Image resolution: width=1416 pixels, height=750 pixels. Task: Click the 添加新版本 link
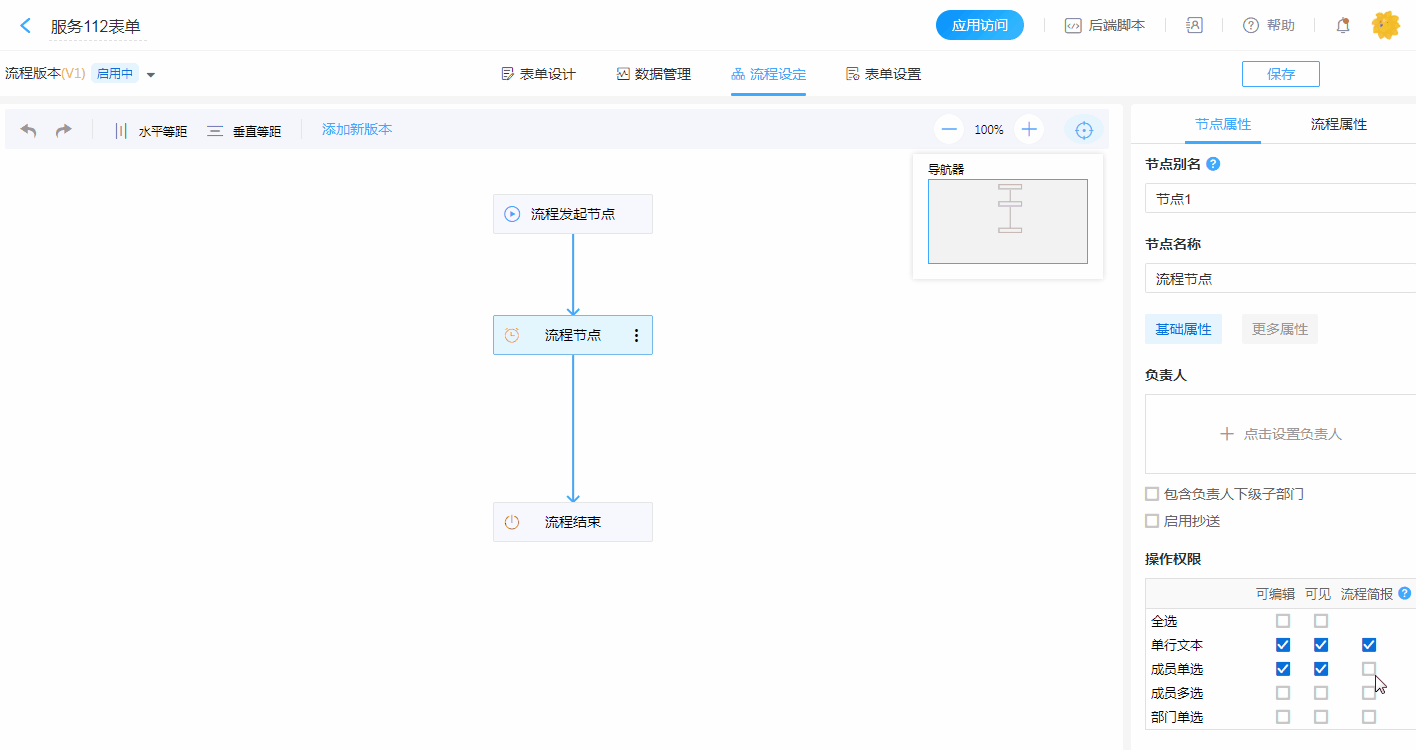357,129
